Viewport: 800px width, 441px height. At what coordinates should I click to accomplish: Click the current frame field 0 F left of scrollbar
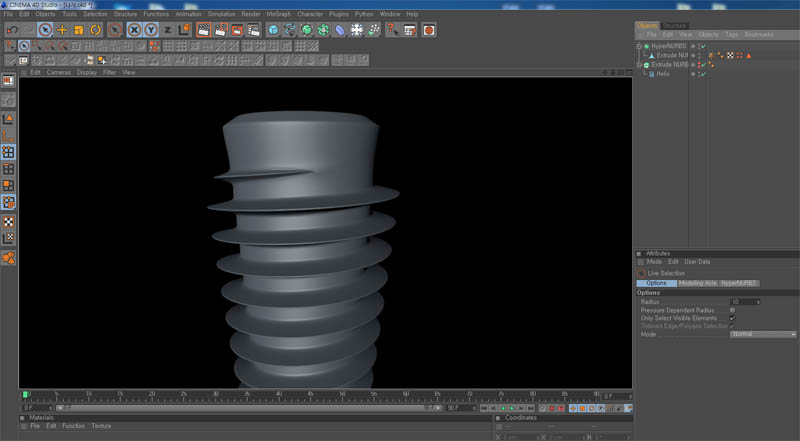click(x=37, y=408)
